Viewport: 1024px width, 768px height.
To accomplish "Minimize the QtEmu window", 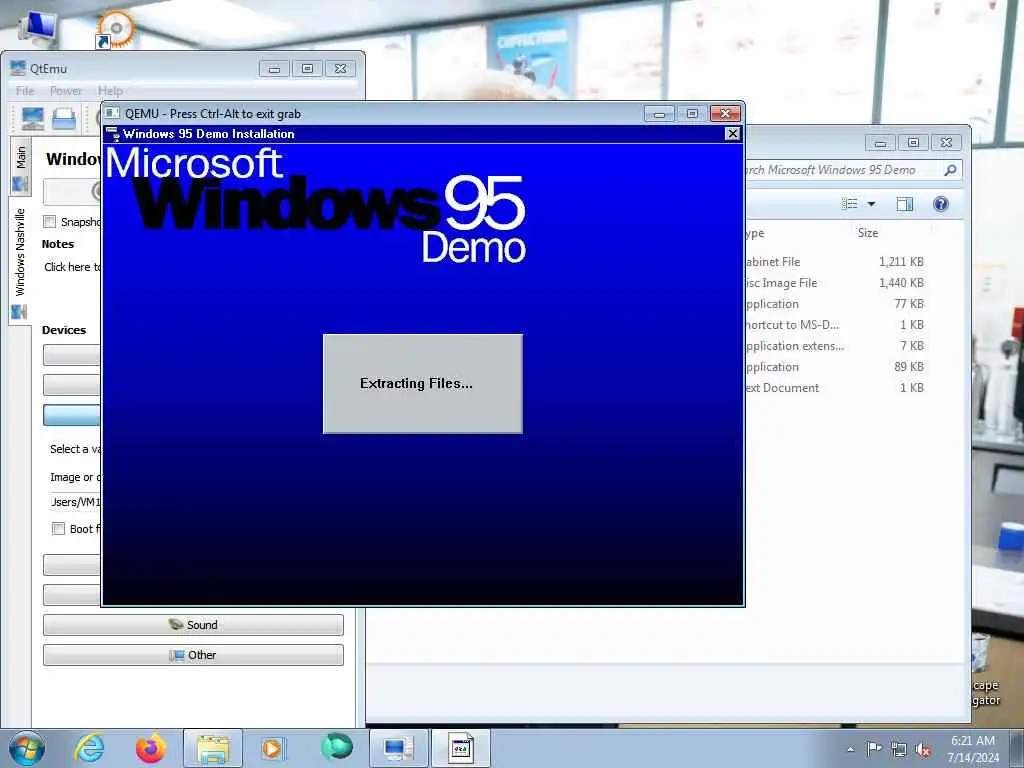I will [x=274, y=69].
